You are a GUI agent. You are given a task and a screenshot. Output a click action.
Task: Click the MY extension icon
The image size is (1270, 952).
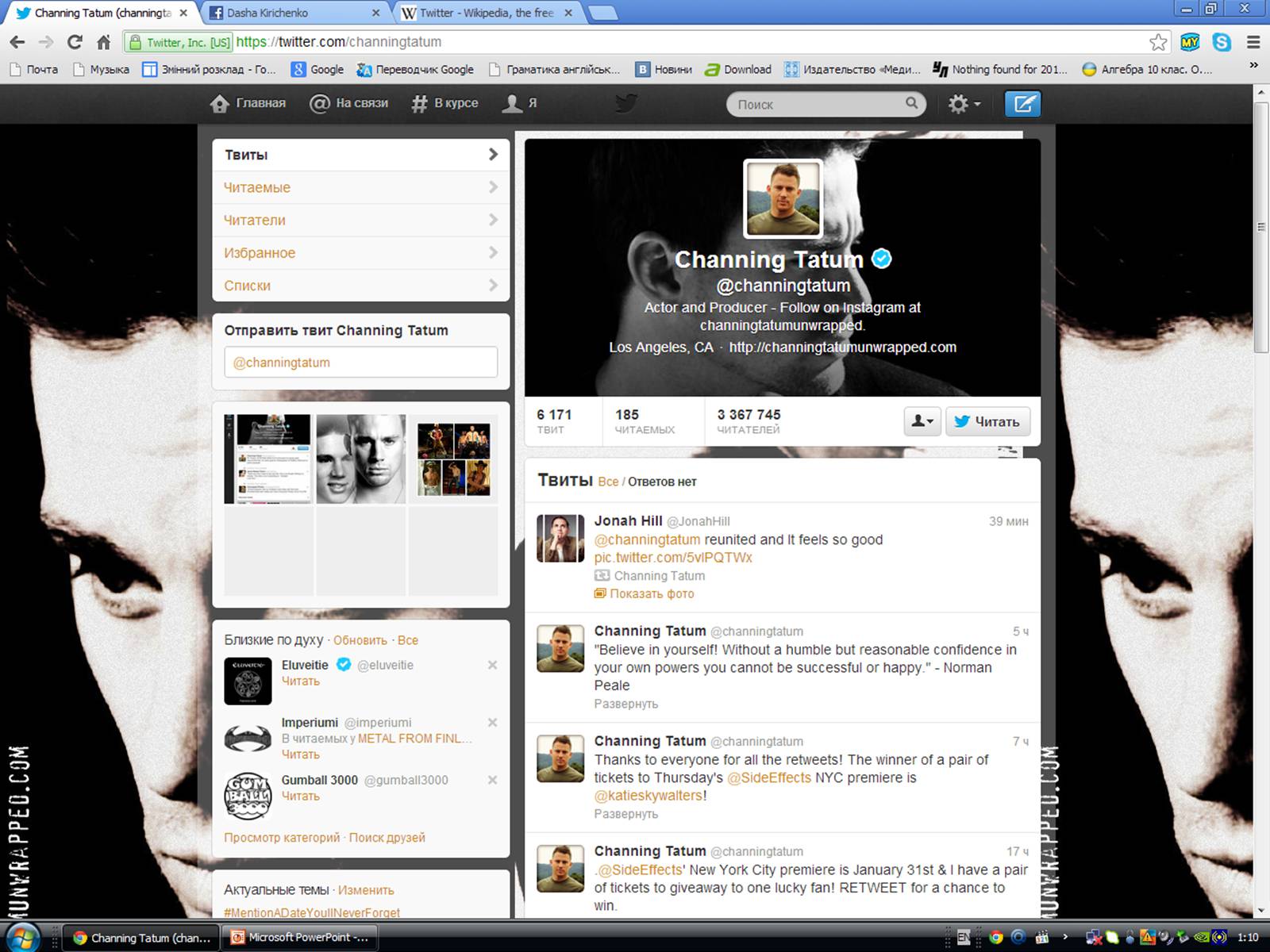point(1190,42)
